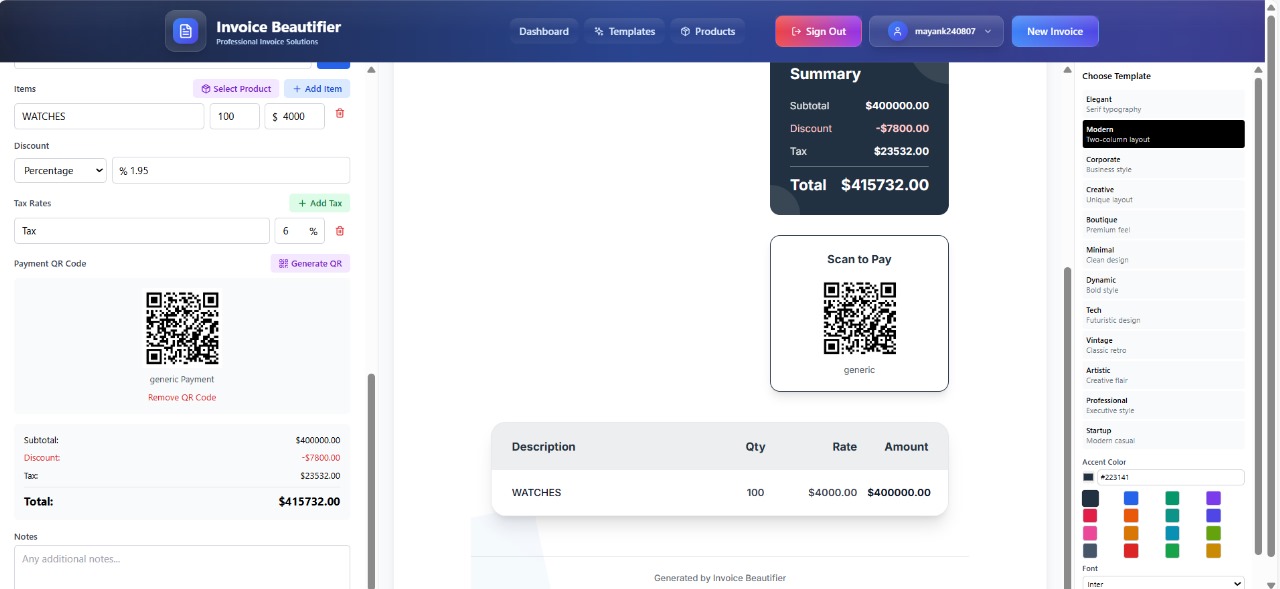Go to the Products page
1280x589 pixels.
tap(708, 31)
